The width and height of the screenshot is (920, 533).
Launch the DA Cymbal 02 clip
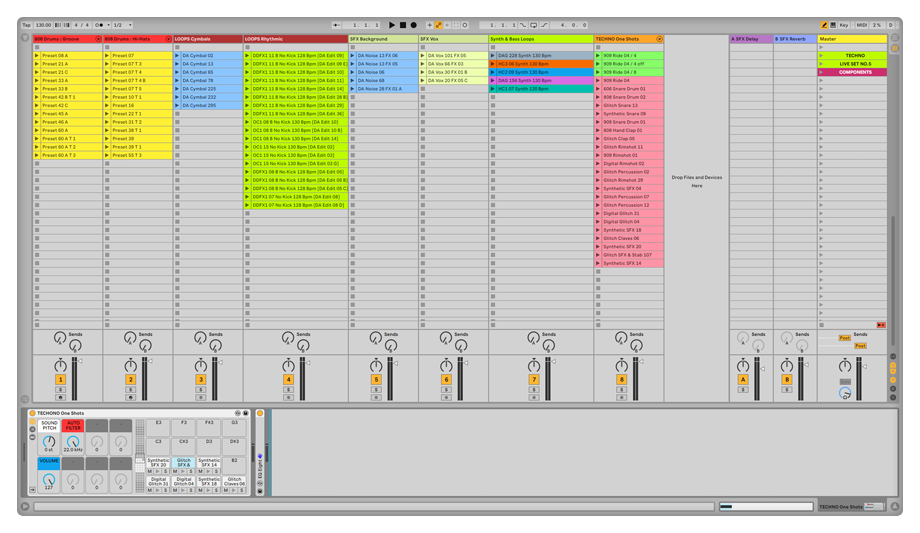177,56
